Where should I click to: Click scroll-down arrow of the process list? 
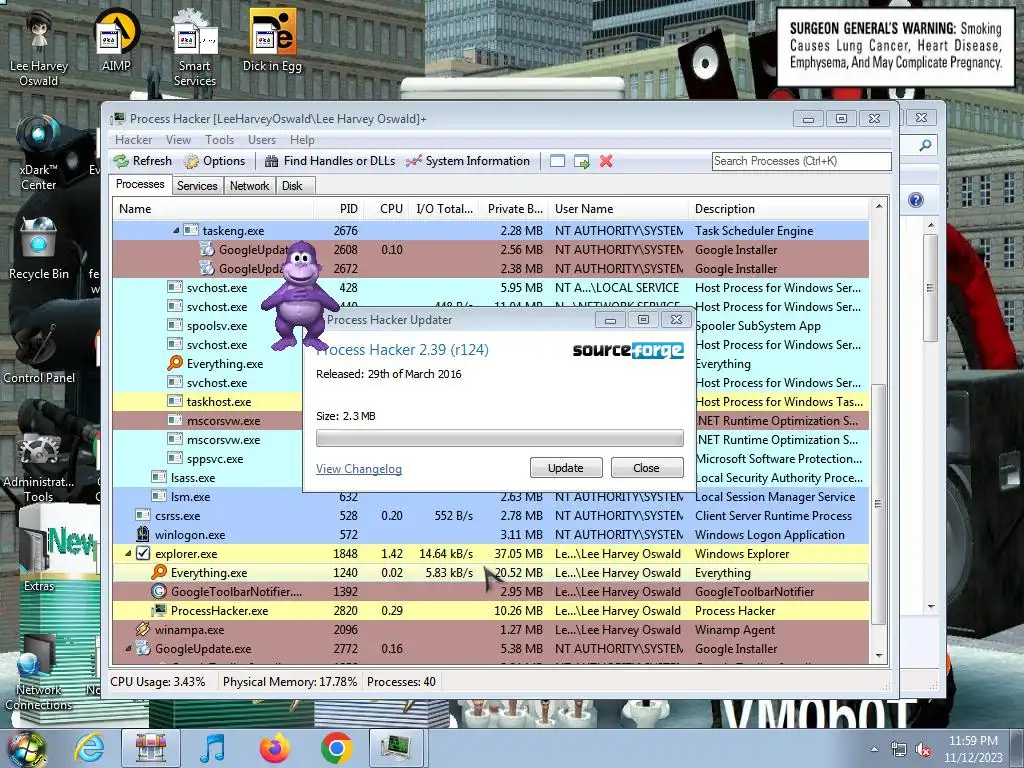(x=879, y=656)
